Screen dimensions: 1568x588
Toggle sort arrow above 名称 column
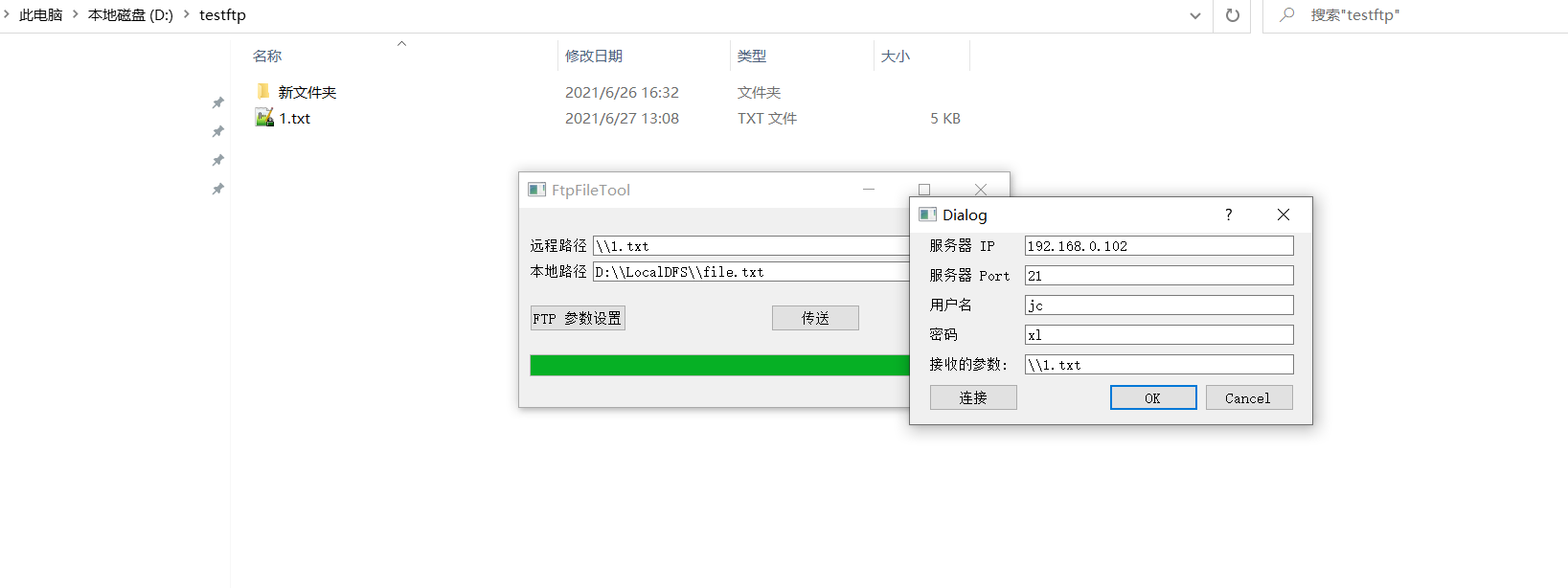[x=402, y=43]
